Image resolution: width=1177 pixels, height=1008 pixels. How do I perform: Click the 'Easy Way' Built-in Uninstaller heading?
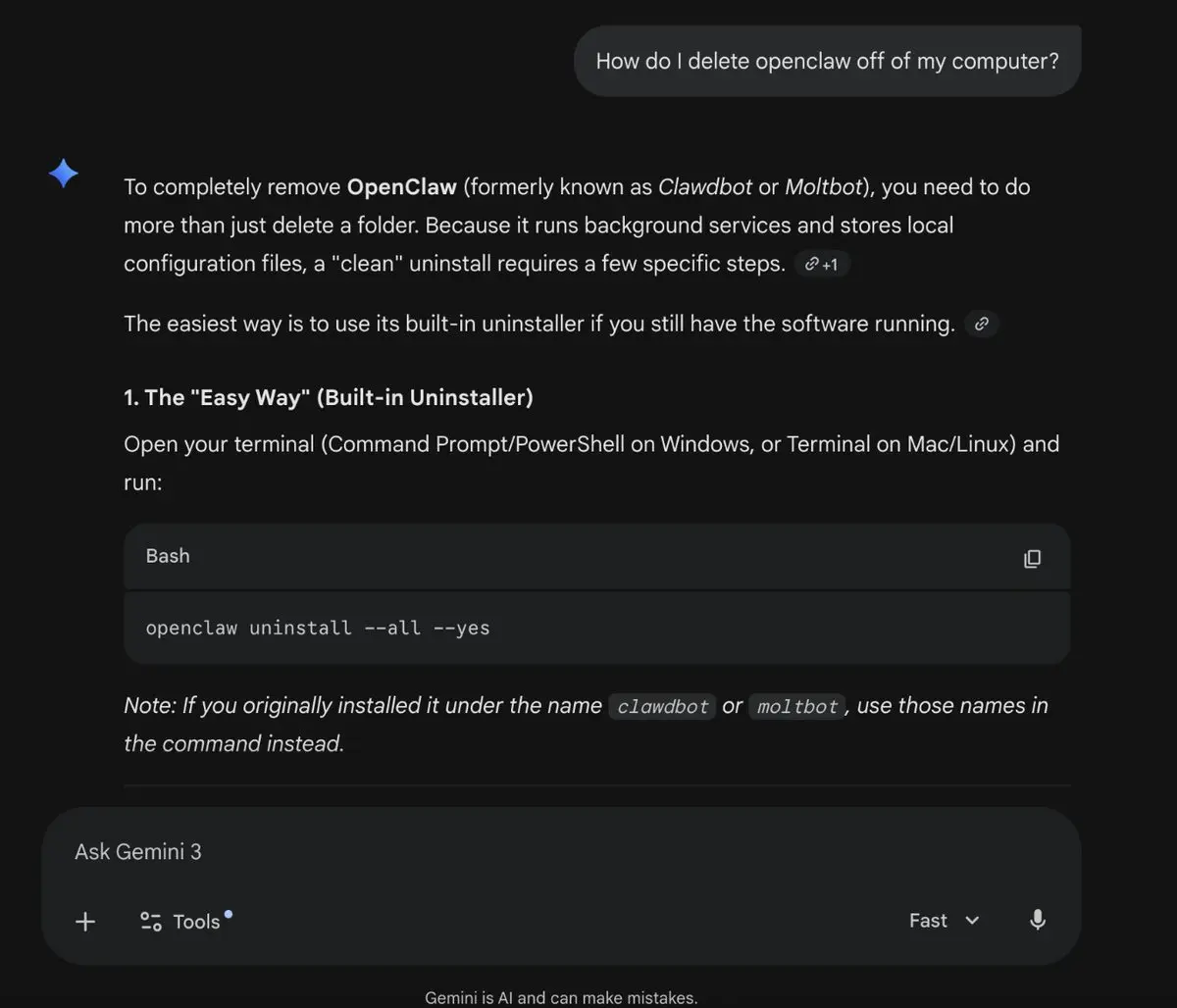[329, 397]
